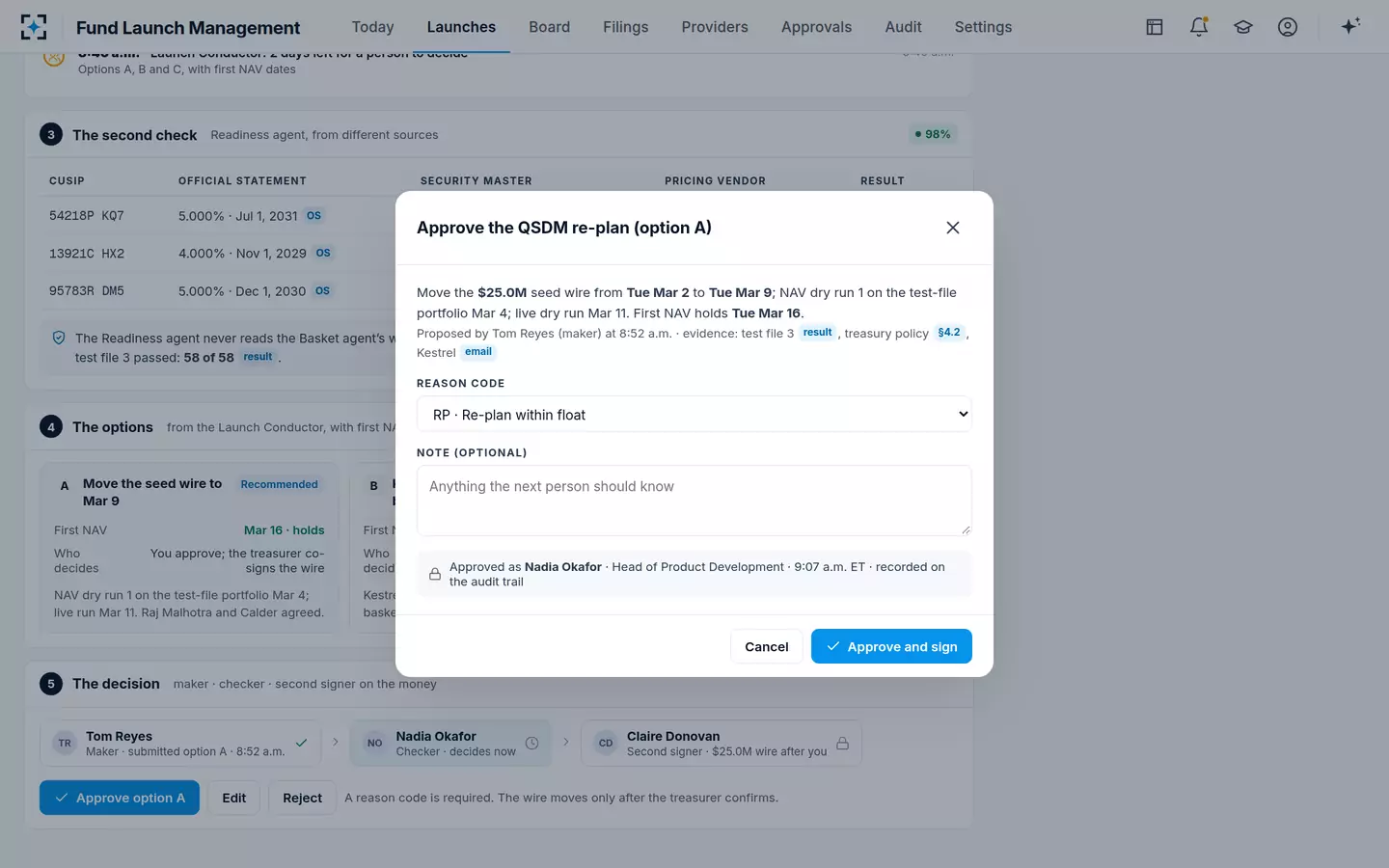Click the Fund Launch Management logo icon
The width and height of the screenshot is (1389, 868).
coord(34,27)
